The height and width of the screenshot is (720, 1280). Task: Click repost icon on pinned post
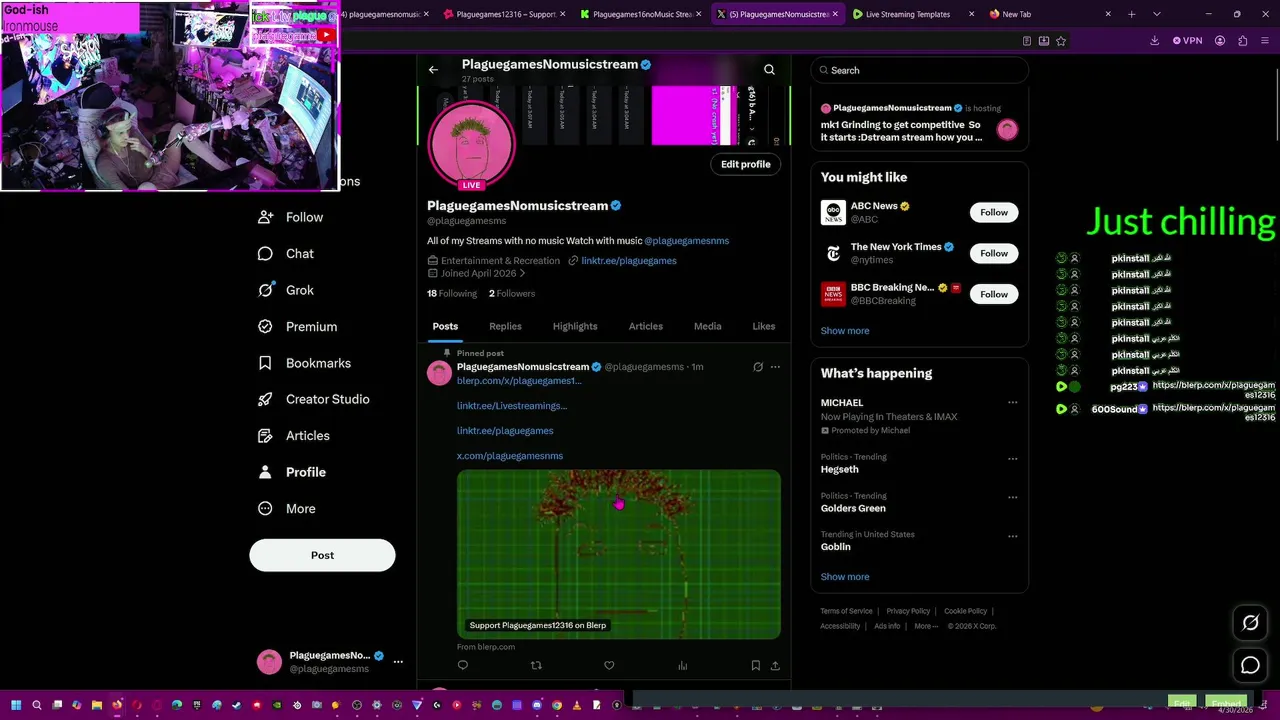[536, 665]
